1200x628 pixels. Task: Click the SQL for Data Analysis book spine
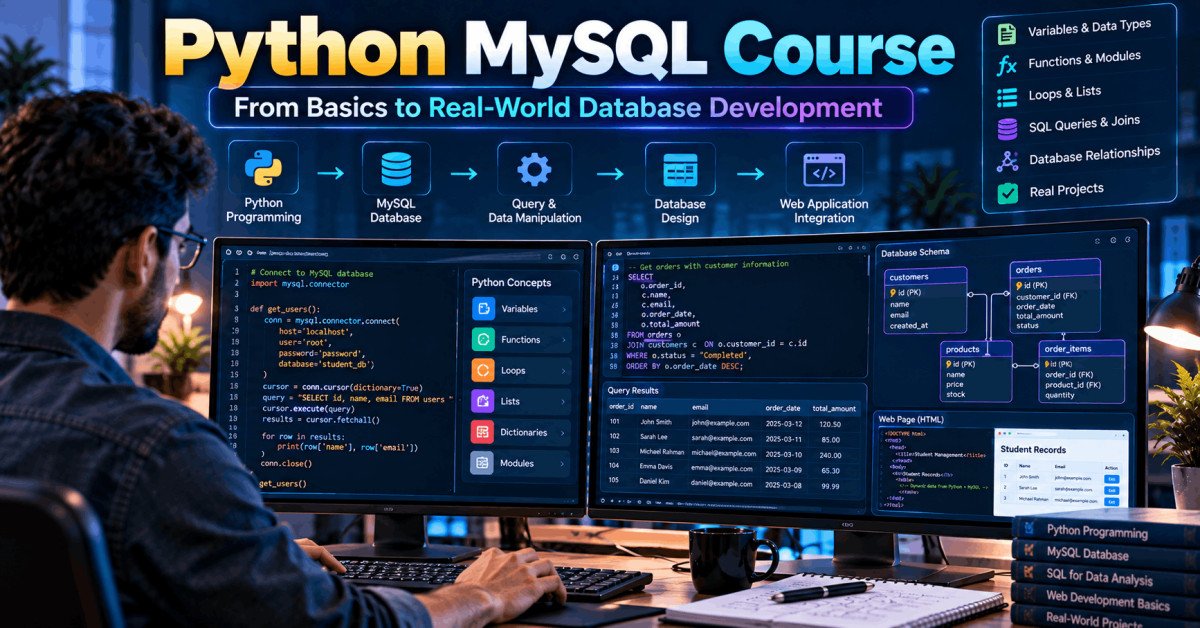[1105, 576]
